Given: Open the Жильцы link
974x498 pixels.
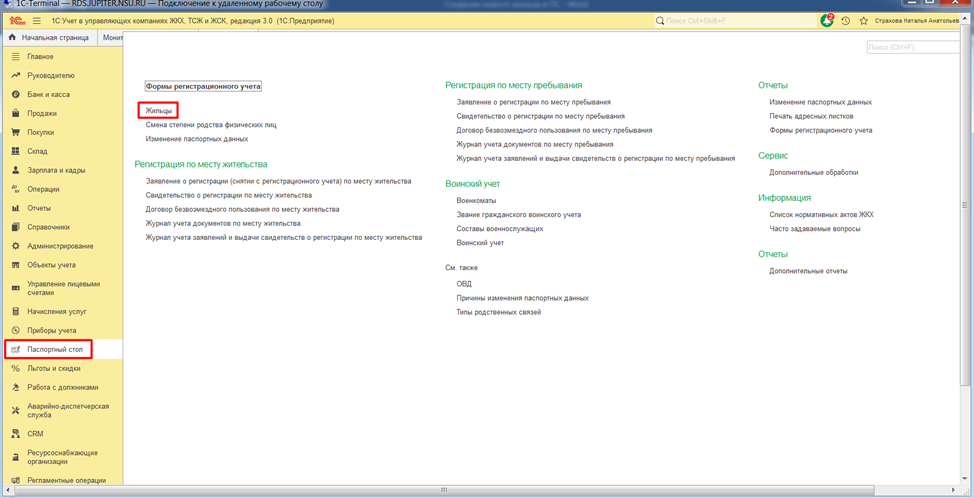Looking at the screenshot, I should coord(159,110).
